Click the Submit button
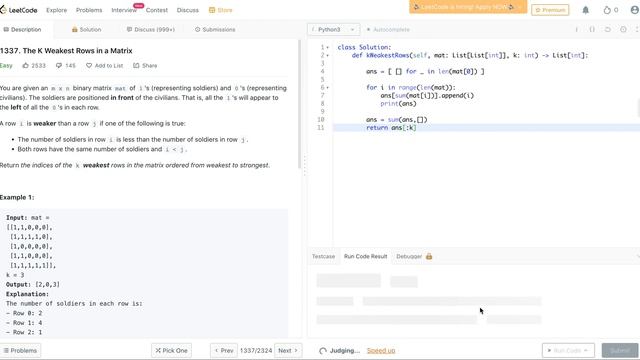 coord(620,350)
